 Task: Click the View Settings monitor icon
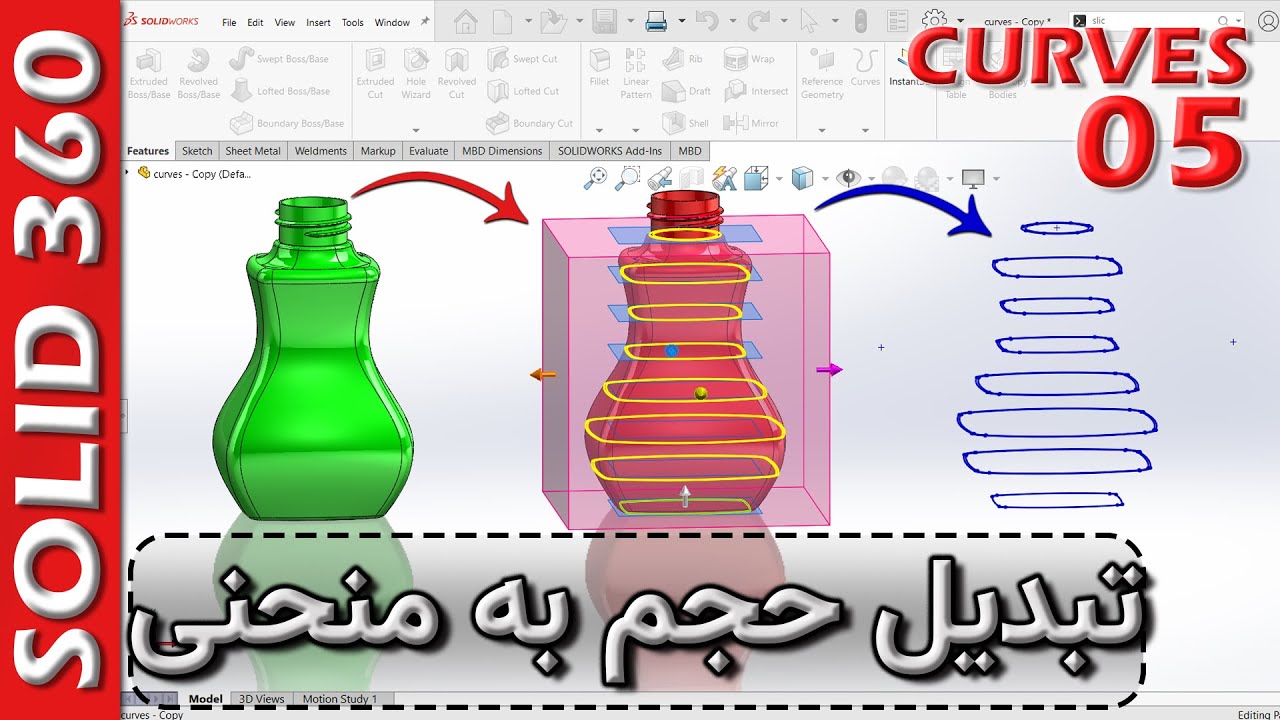pyautogui.click(x=973, y=178)
